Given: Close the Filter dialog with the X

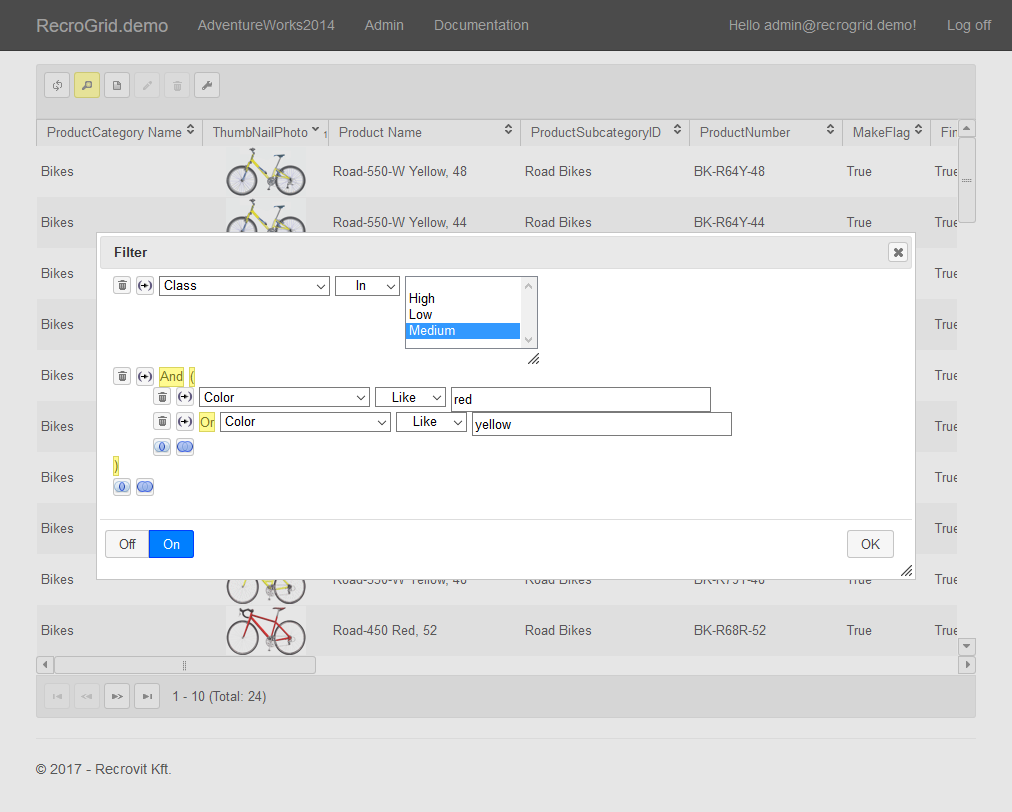Looking at the screenshot, I should click(898, 252).
